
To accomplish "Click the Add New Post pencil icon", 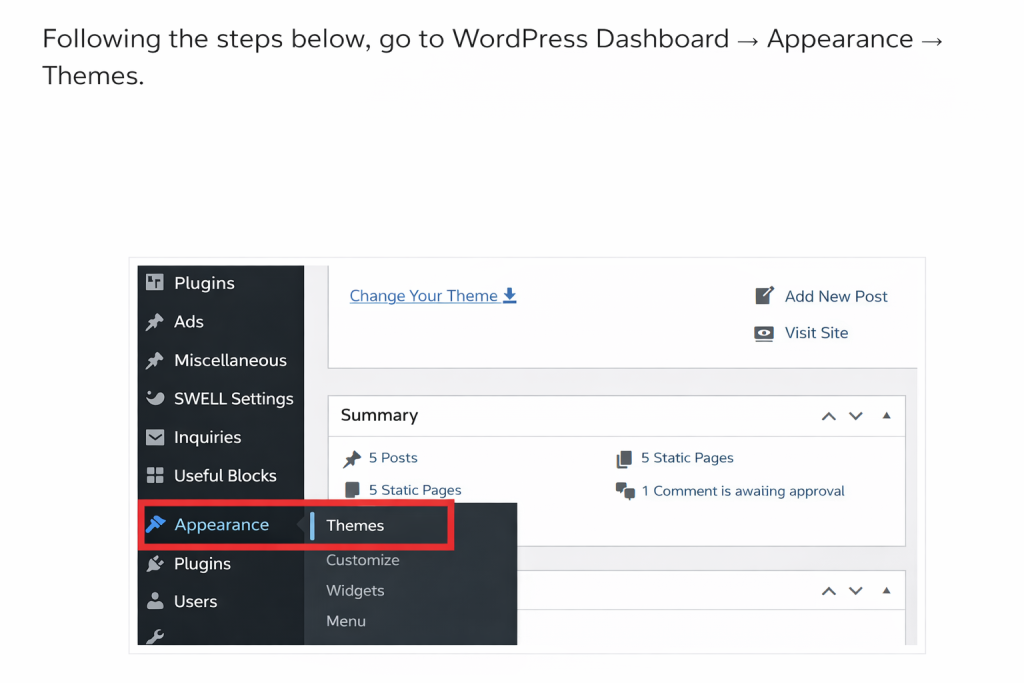I will [x=764, y=296].
